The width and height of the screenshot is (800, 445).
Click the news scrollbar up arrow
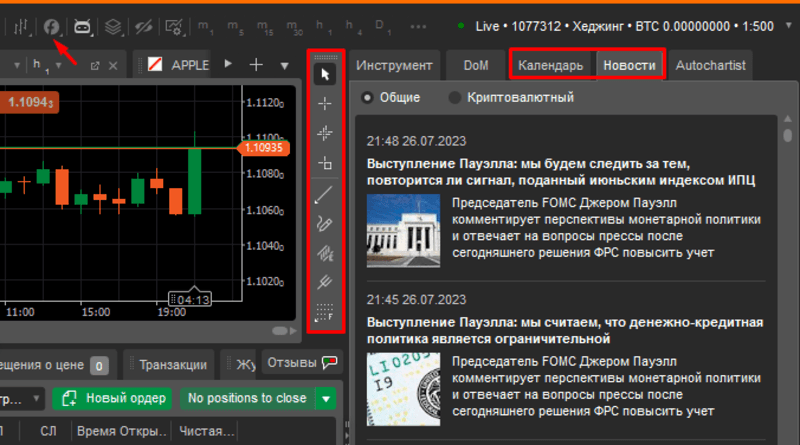[788, 118]
